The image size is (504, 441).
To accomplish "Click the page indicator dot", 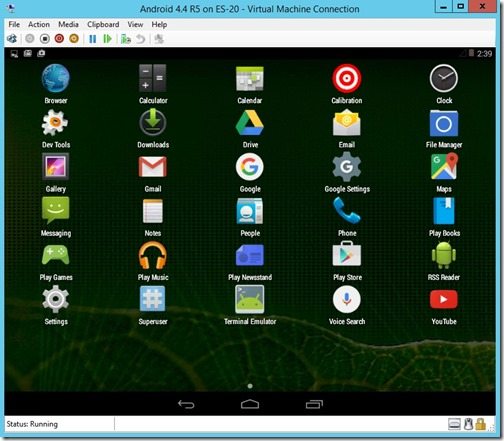I will click(x=250, y=386).
